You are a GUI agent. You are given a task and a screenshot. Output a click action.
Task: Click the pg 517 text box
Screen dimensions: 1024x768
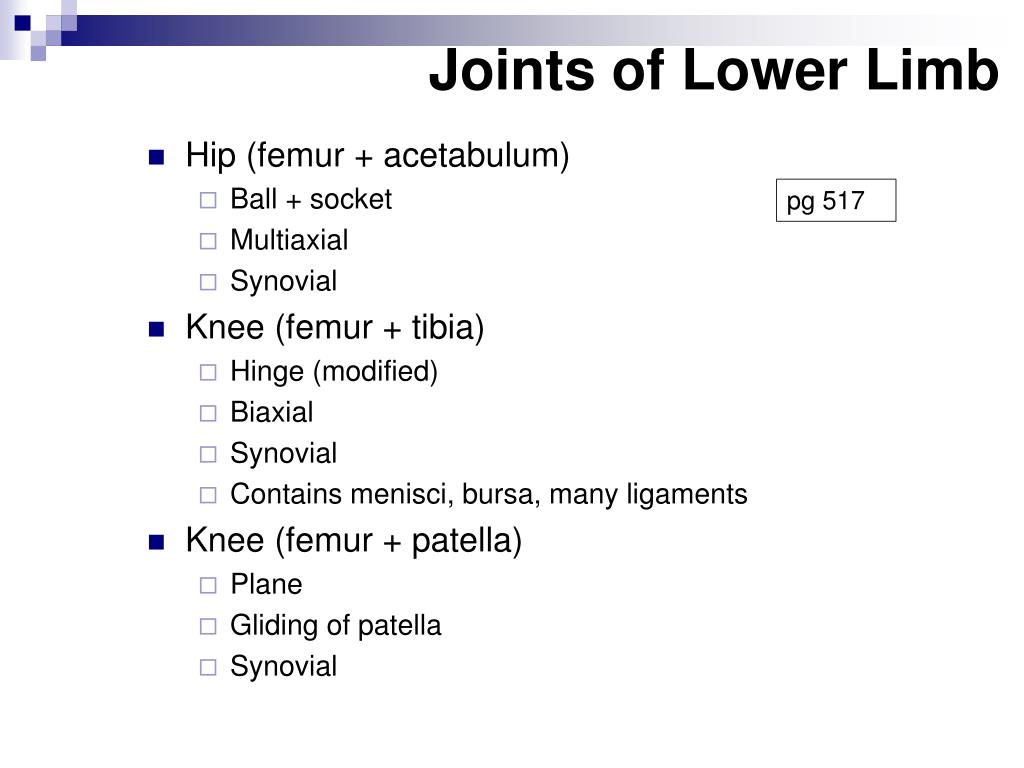click(836, 200)
